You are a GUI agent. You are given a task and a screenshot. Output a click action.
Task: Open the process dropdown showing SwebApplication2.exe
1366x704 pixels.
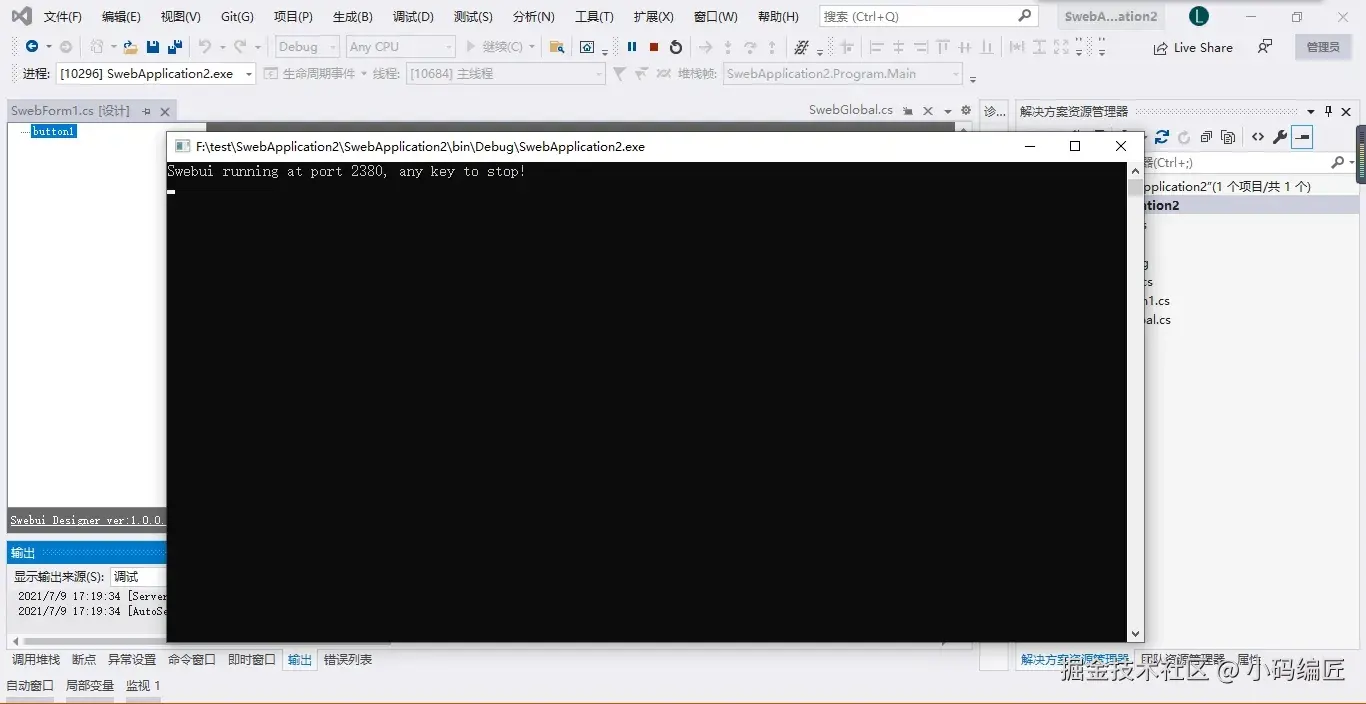(155, 74)
